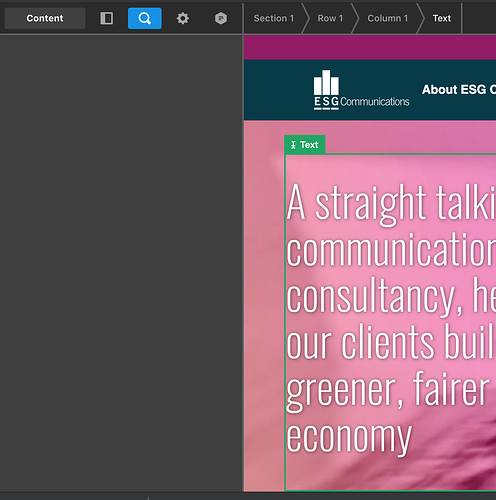Select the blue magnifier inspector icon
496x500 pixels.
click(x=145, y=18)
